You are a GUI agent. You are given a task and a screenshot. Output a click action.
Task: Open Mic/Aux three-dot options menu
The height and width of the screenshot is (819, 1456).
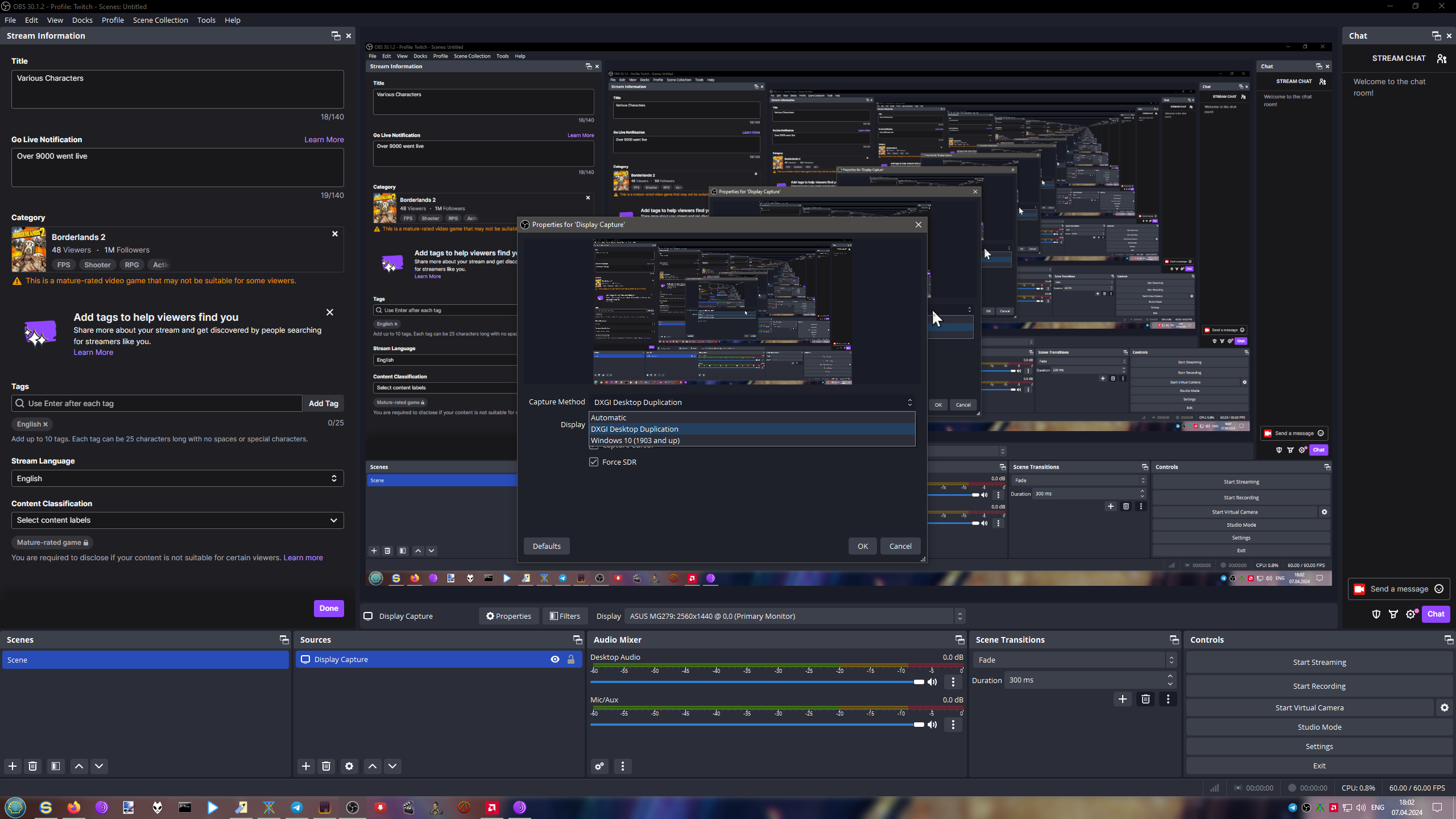coord(953,725)
